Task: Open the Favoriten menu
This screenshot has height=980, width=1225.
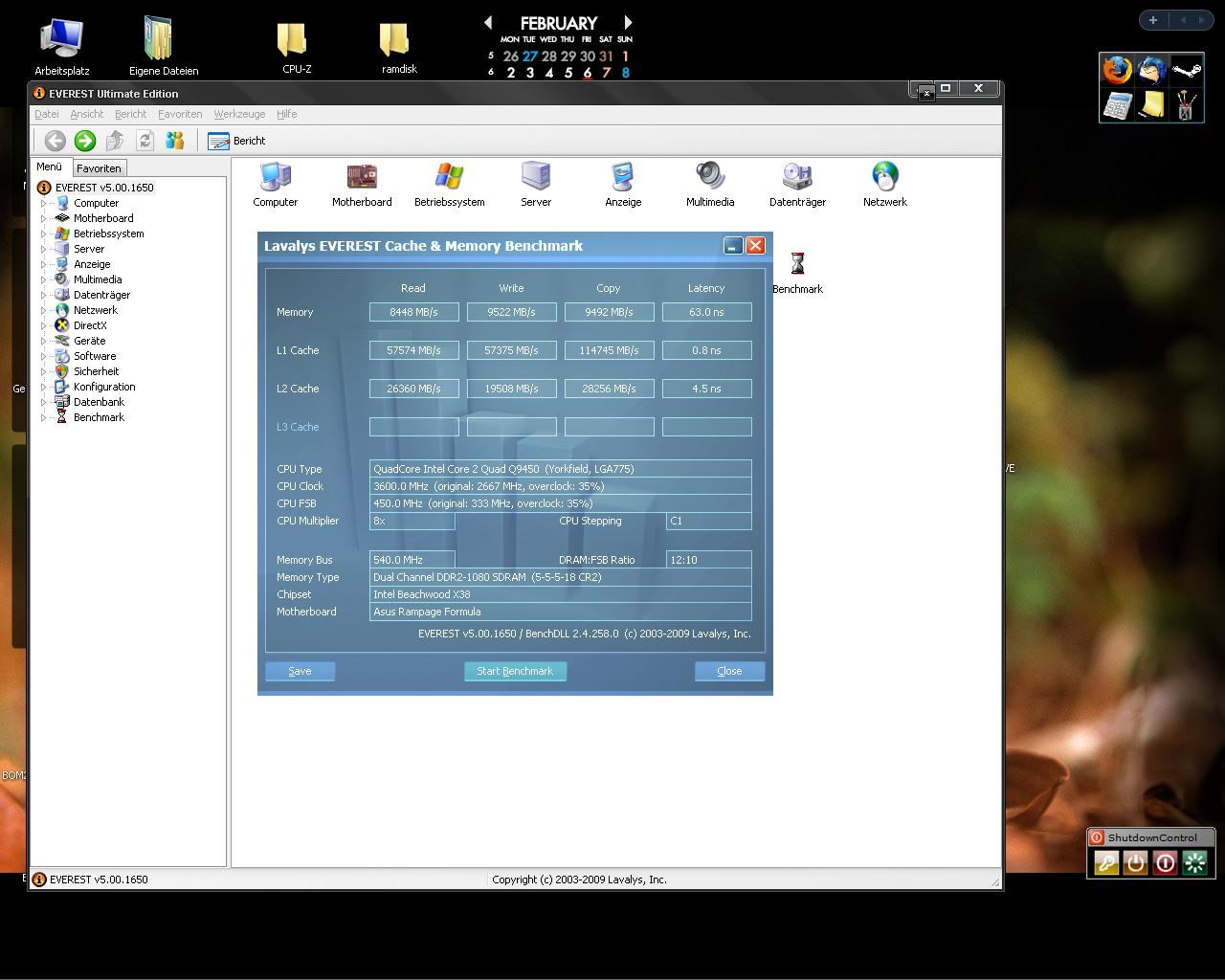Action: (x=180, y=114)
